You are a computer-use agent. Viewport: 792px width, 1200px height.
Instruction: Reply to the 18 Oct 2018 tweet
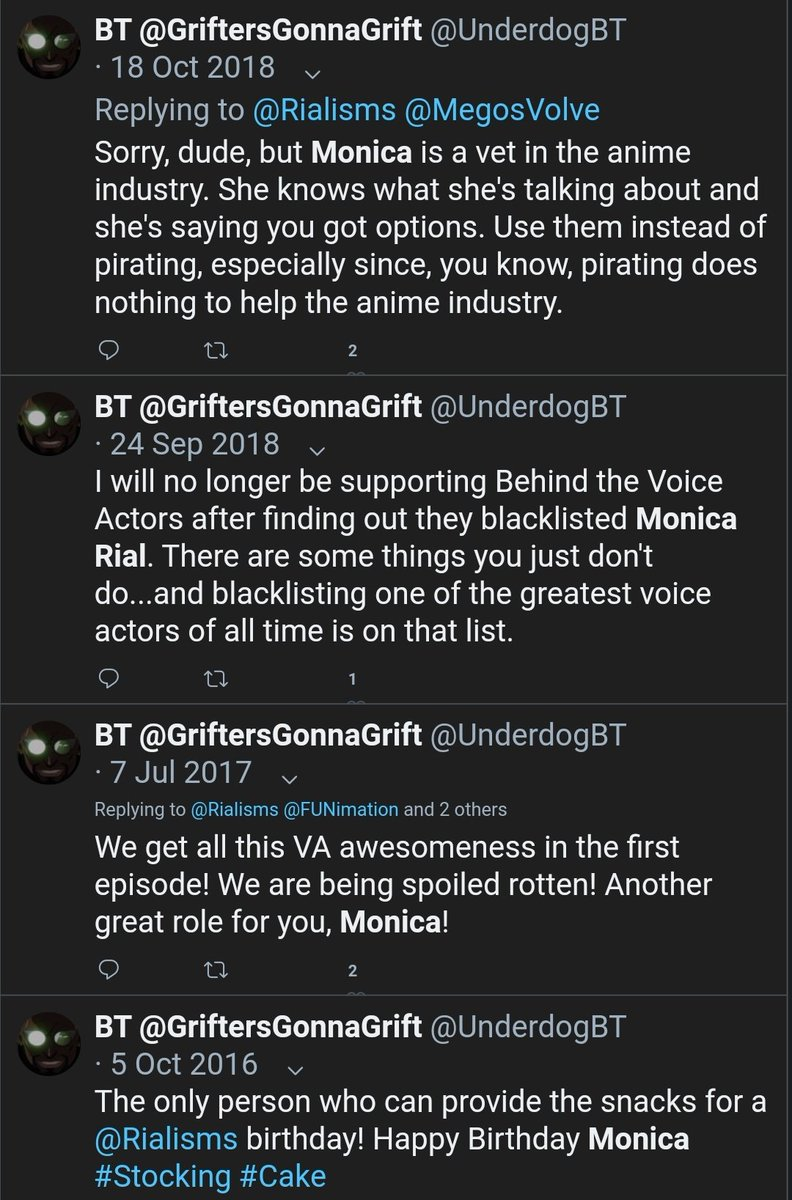coord(111,350)
